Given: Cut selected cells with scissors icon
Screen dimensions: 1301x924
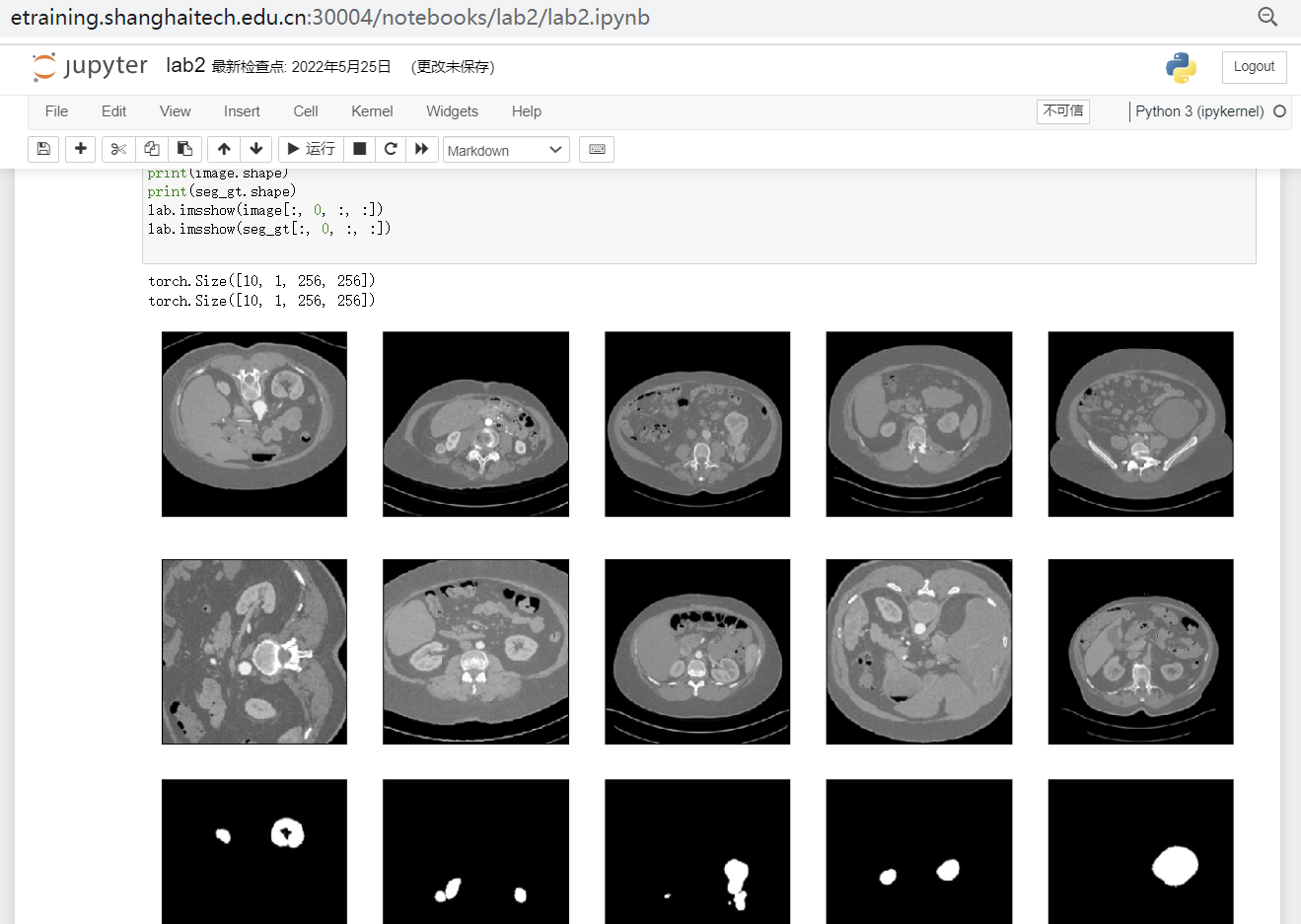Looking at the screenshot, I should 118,149.
